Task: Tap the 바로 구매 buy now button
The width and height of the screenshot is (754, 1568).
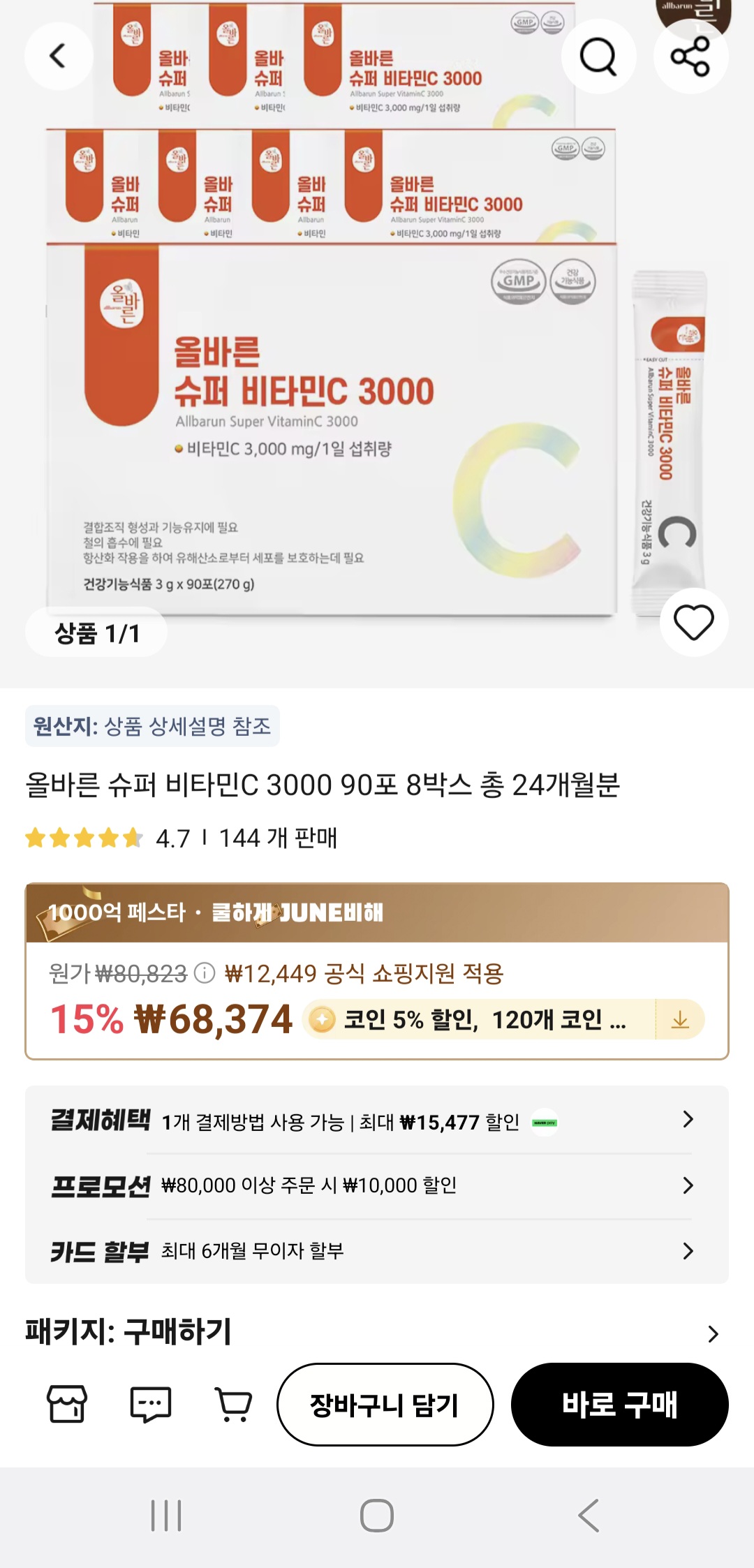Action: click(620, 1405)
